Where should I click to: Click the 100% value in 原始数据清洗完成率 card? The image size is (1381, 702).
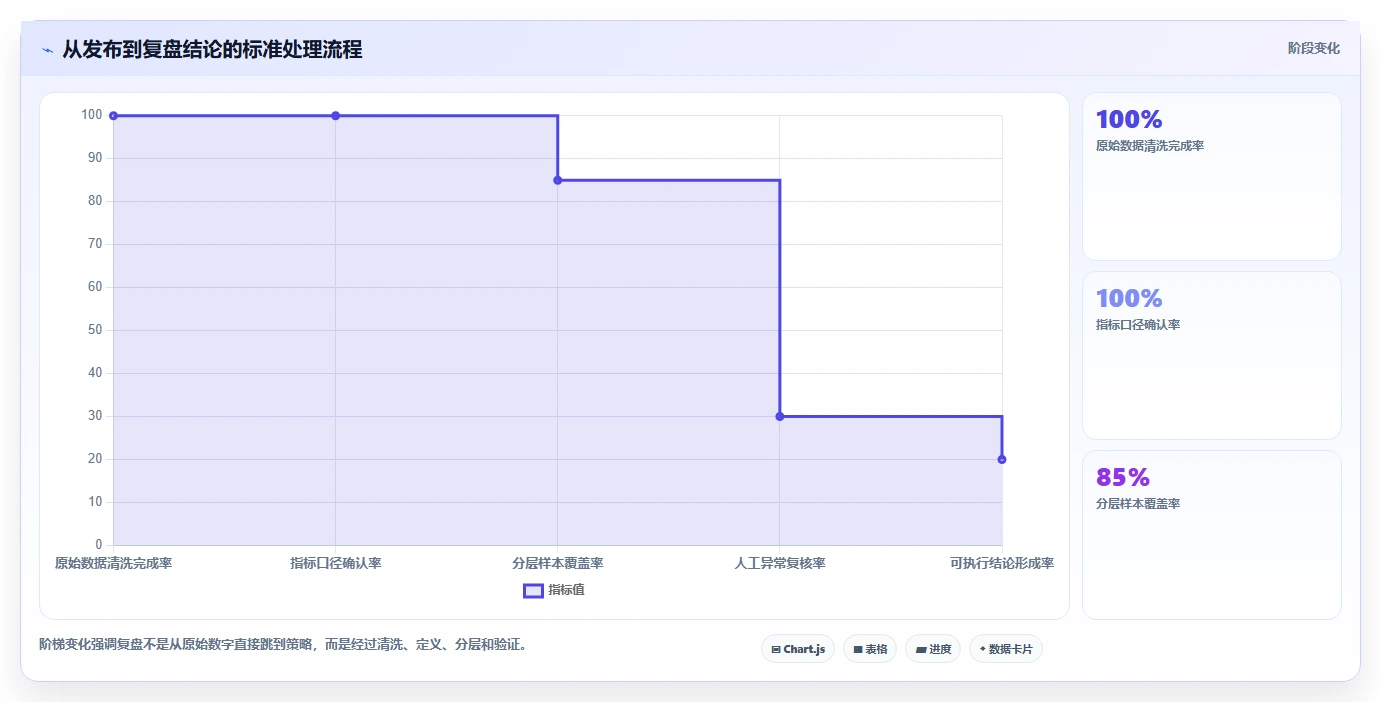point(1129,120)
